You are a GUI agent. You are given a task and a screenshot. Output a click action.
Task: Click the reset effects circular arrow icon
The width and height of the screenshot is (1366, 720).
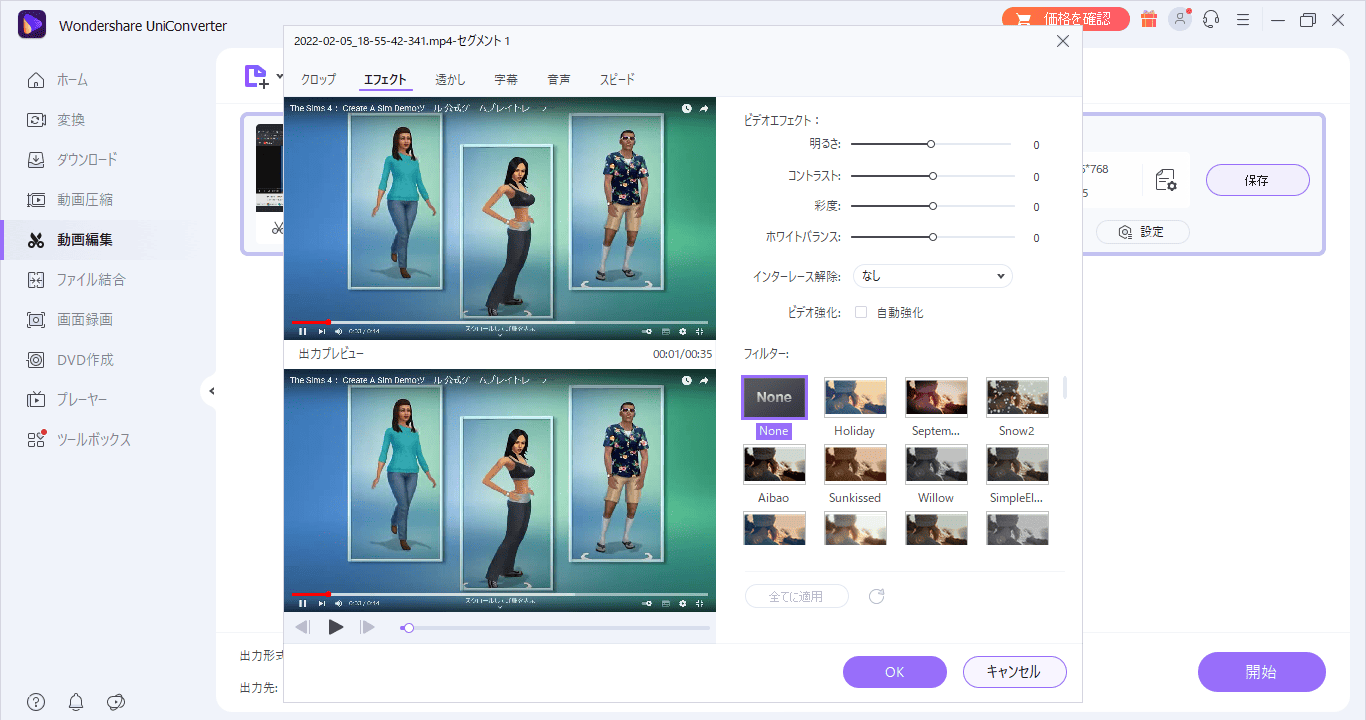(x=877, y=596)
